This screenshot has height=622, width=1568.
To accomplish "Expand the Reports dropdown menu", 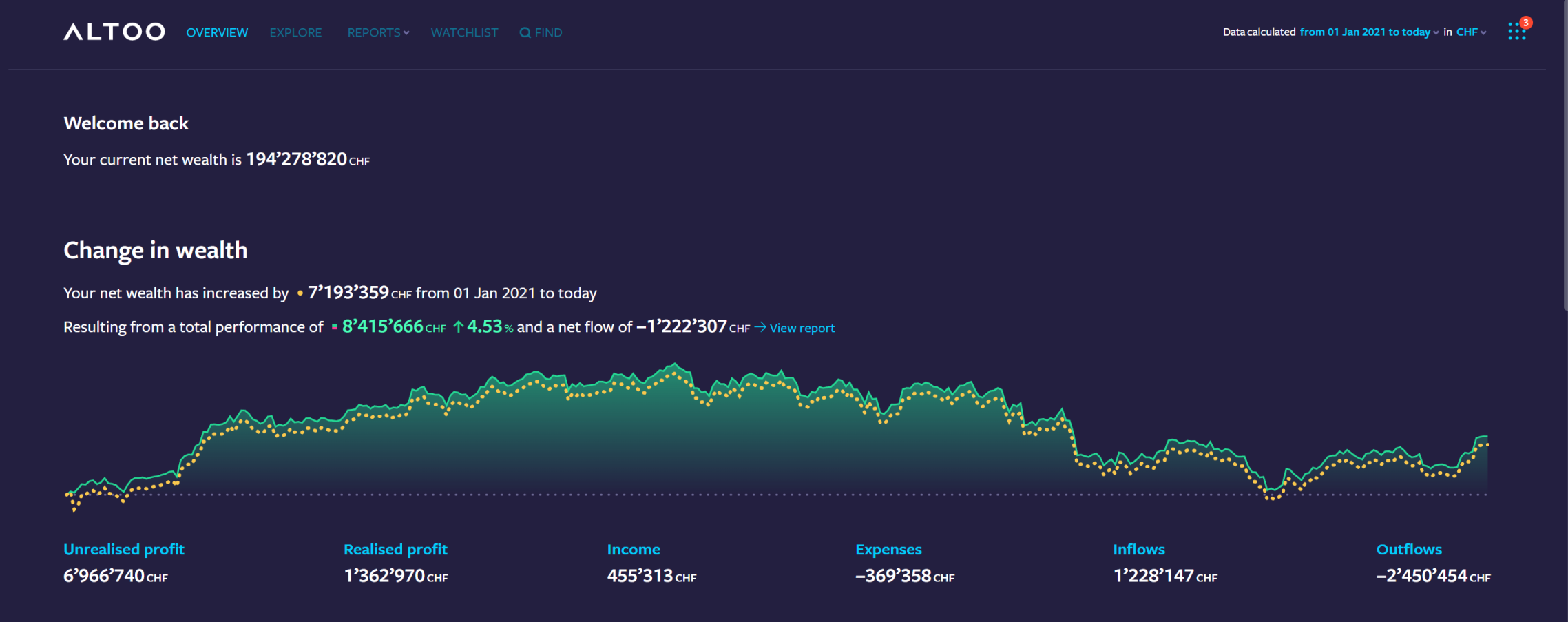I will point(378,32).
